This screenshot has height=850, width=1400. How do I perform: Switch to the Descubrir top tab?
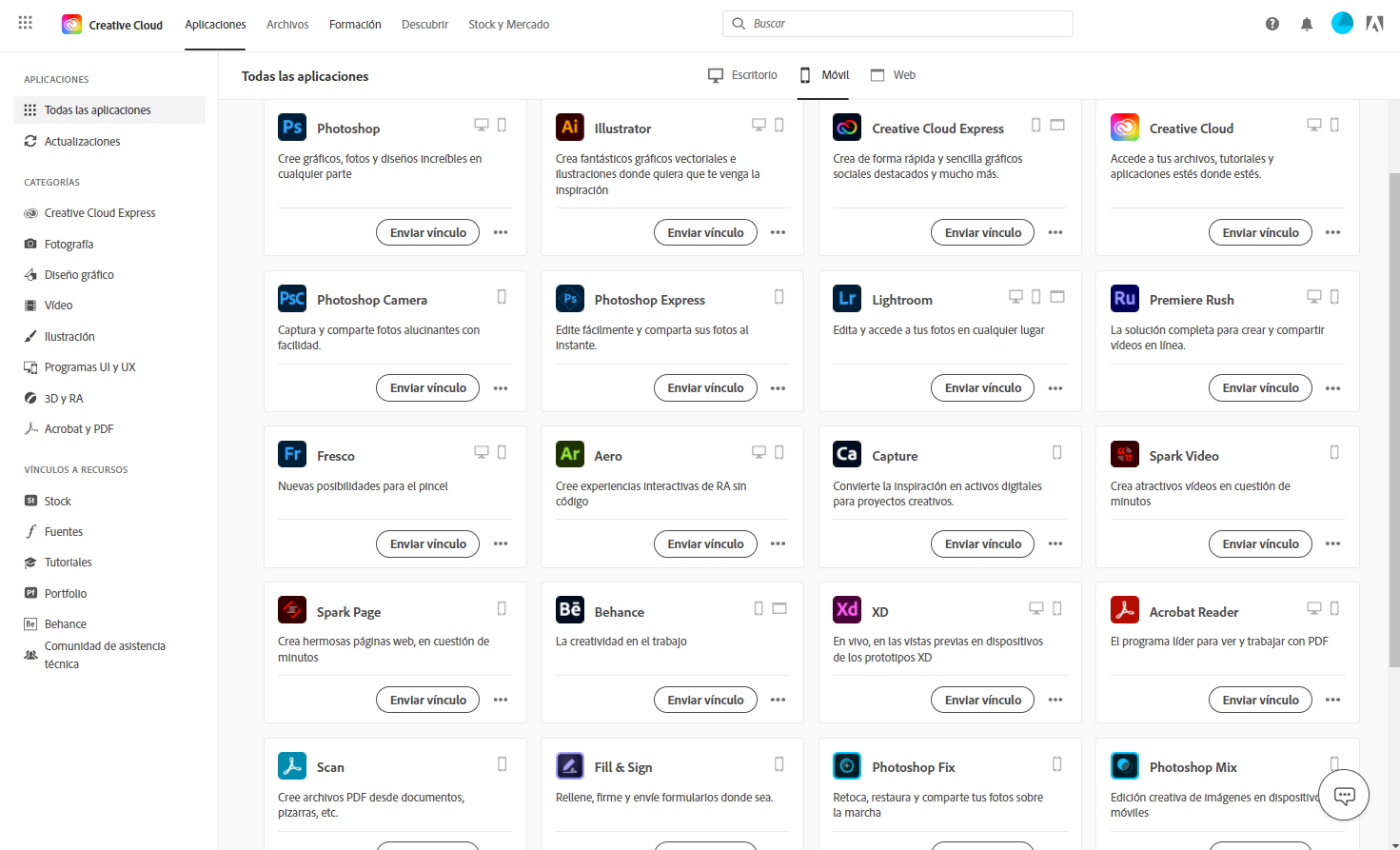pyautogui.click(x=424, y=25)
